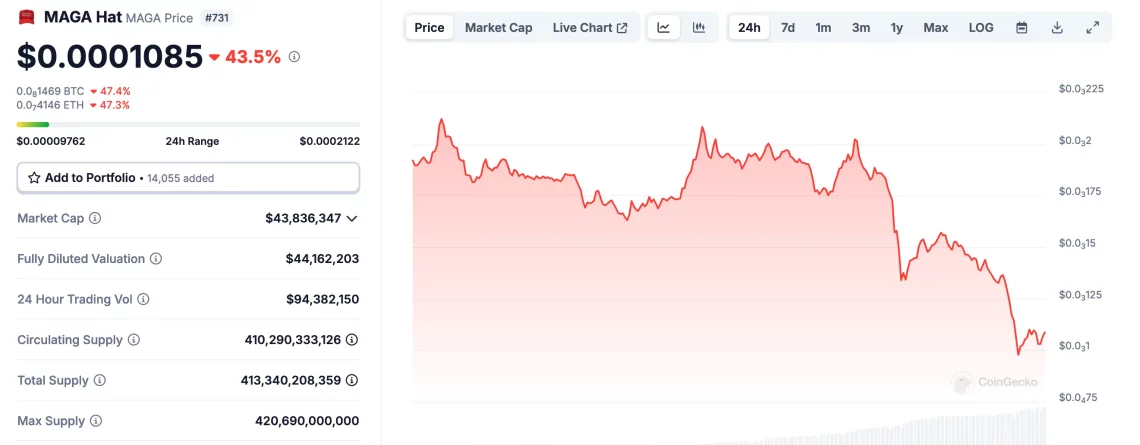This screenshot has width=1140, height=445.
Task: Show the Max time range
Action: tap(936, 28)
